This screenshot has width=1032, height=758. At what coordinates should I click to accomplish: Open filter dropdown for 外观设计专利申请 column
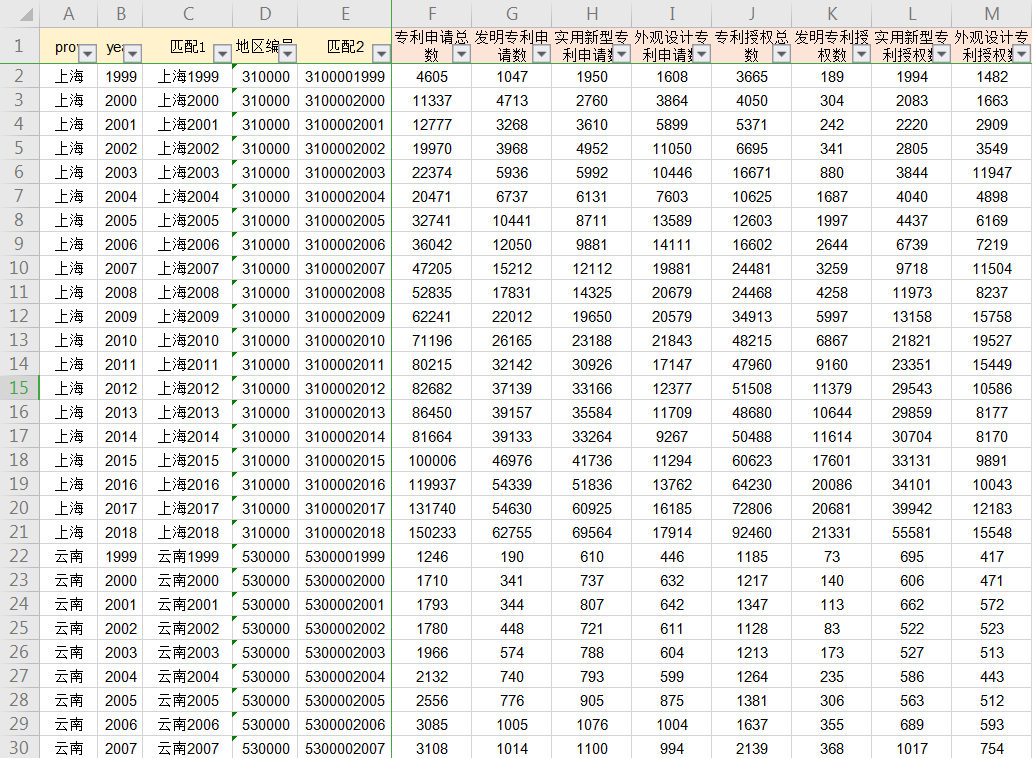[702, 54]
